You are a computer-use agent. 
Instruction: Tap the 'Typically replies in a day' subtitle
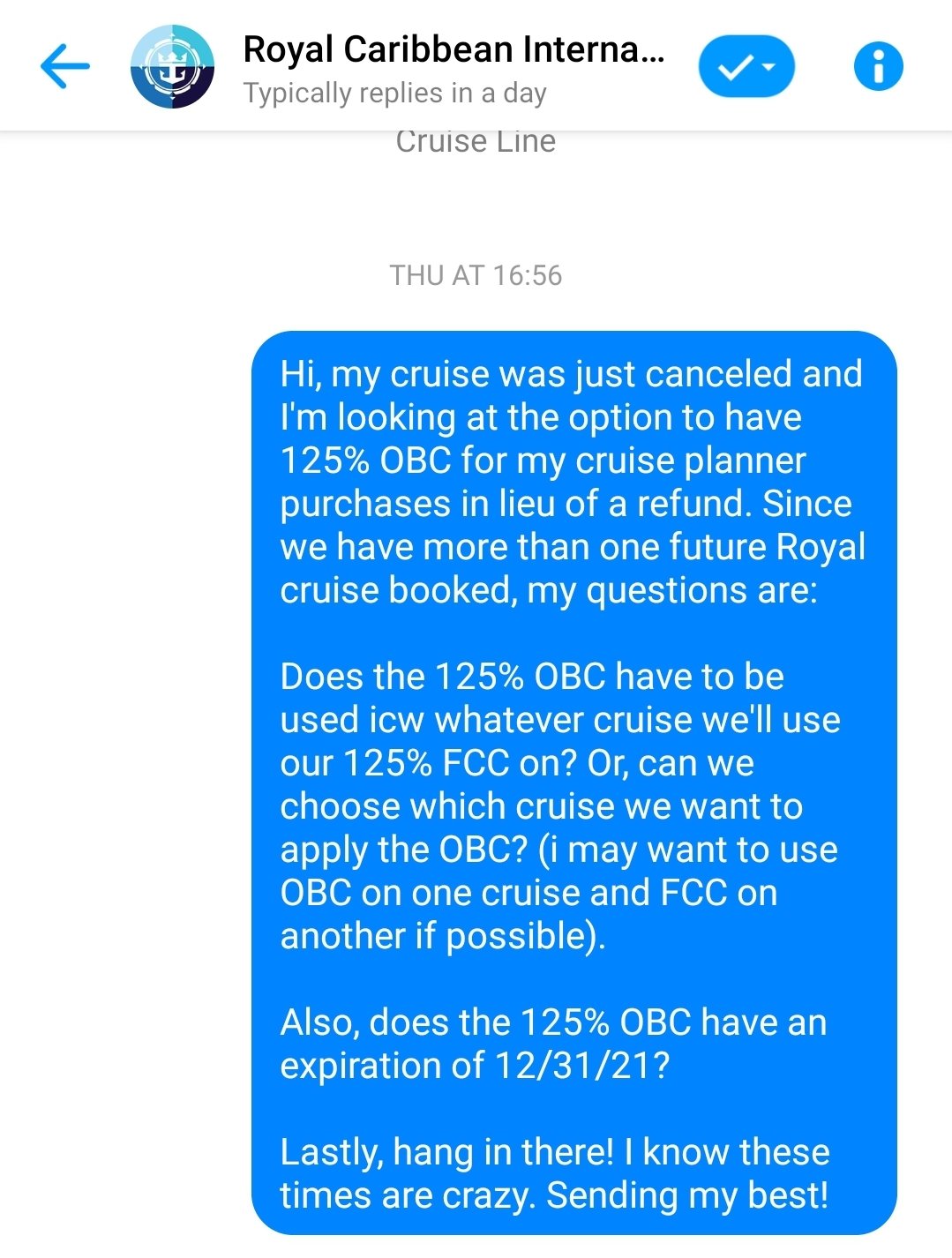(395, 93)
